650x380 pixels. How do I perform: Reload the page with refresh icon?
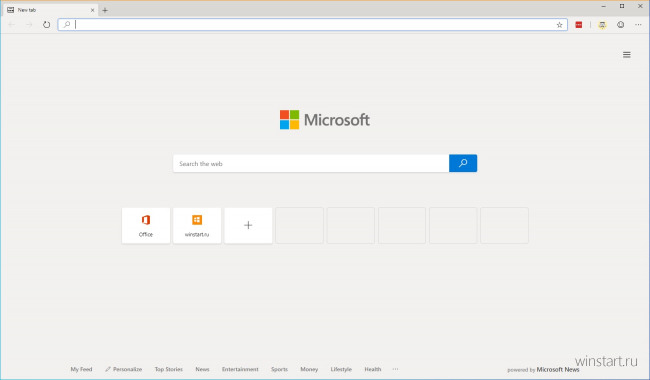point(46,25)
